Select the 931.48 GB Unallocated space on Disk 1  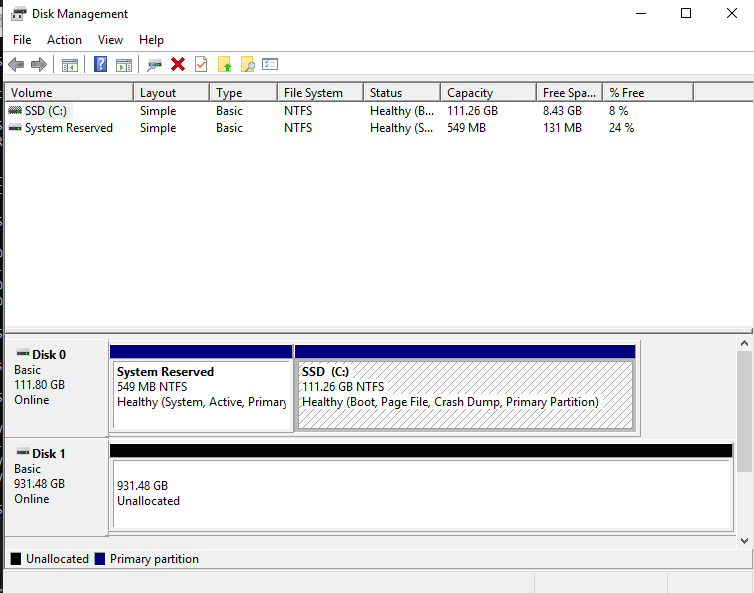click(x=421, y=487)
